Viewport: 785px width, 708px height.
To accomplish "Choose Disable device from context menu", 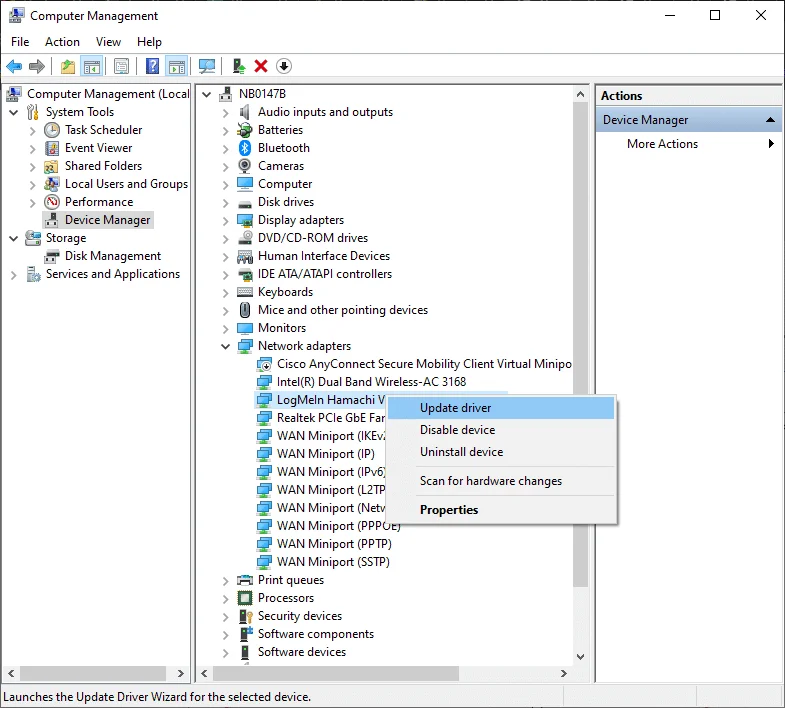I will (x=501, y=430).
